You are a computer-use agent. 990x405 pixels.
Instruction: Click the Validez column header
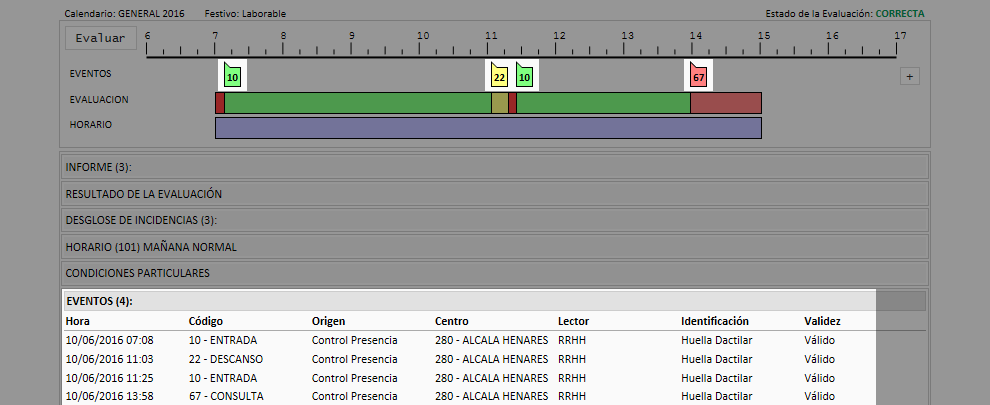[823, 322]
